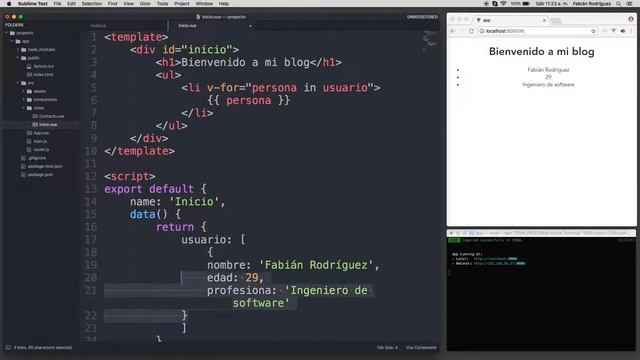
Task: Click the Tab Size setting in status bar
Action: tap(387, 348)
